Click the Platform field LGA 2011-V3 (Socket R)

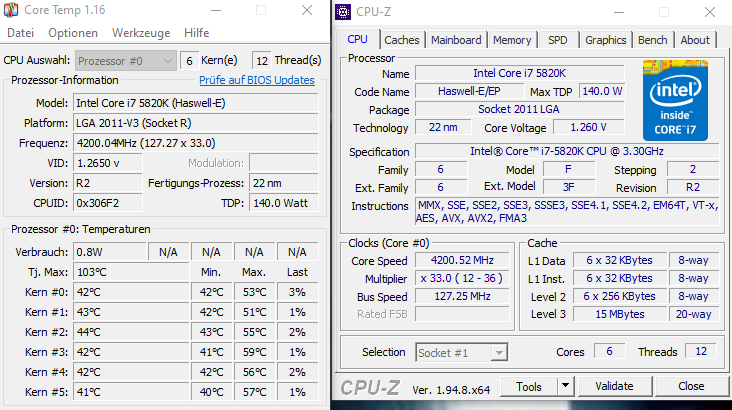196,123
